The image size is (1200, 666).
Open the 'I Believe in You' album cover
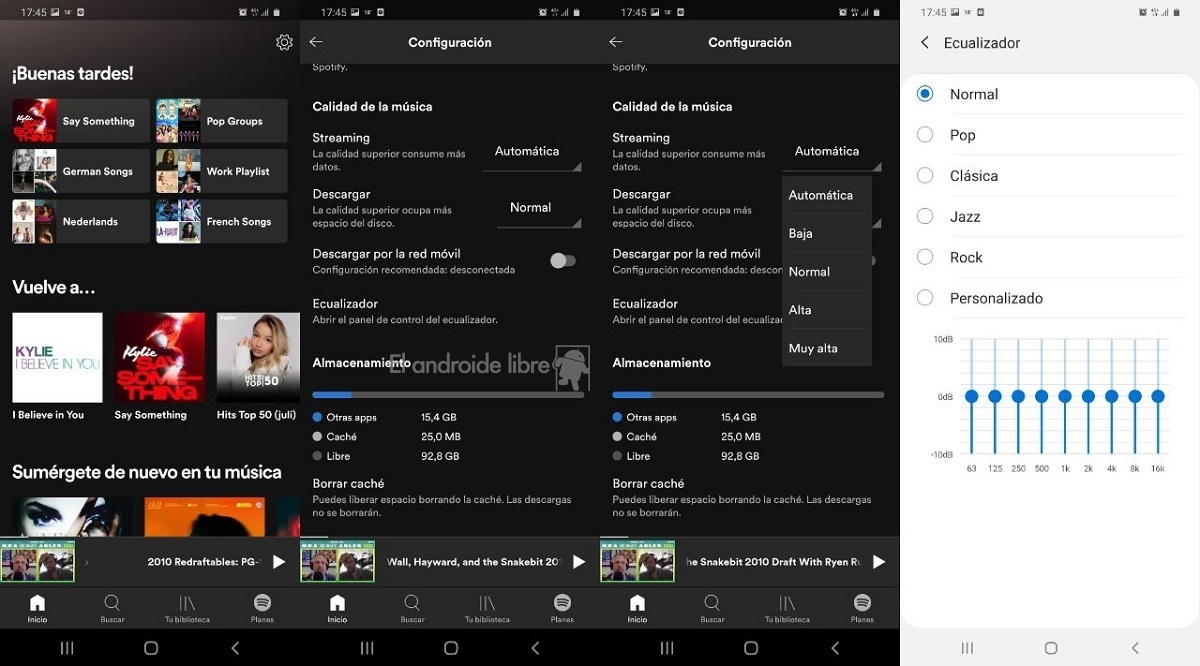[57, 357]
